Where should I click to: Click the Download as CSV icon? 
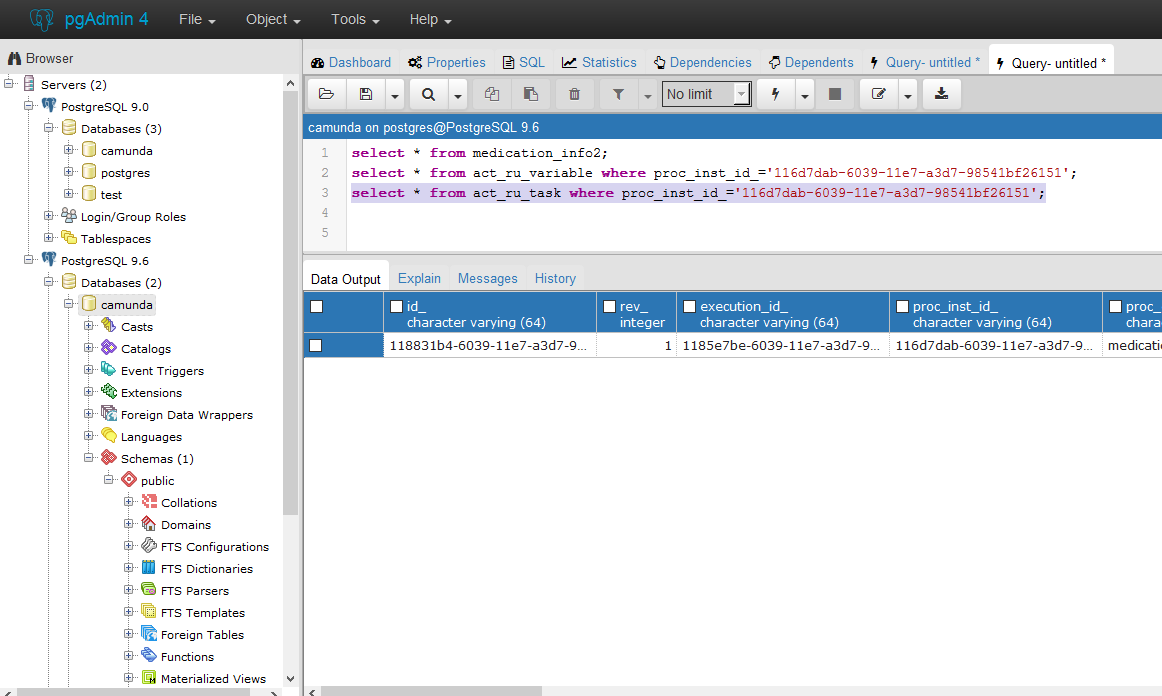pyautogui.click(x=941, y=94)
